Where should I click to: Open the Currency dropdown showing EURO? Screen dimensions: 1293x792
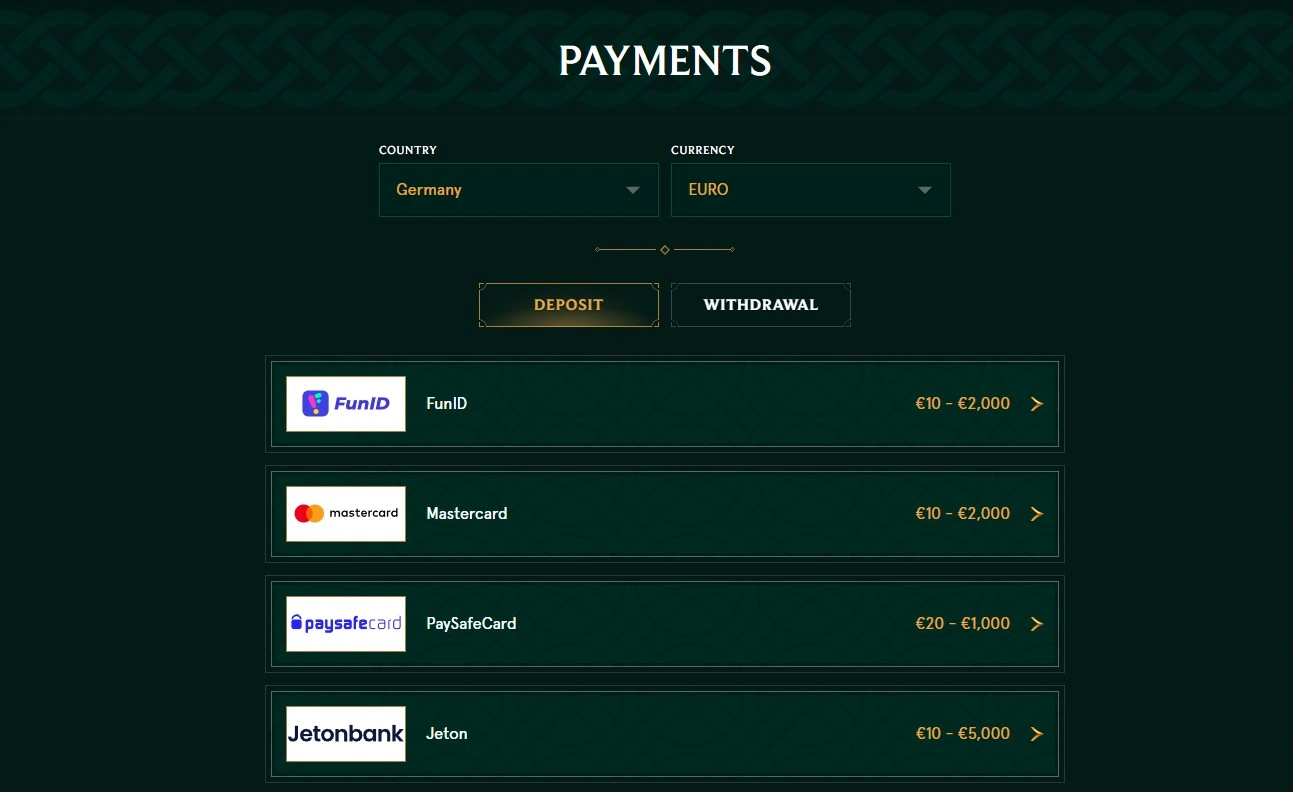coord(811,190)
